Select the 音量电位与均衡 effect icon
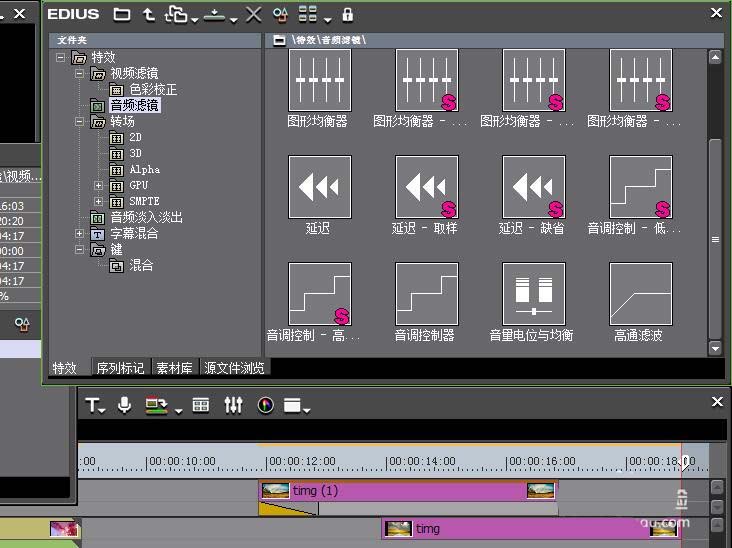Screen dimensions: 732x548 (x=534, y=294)
